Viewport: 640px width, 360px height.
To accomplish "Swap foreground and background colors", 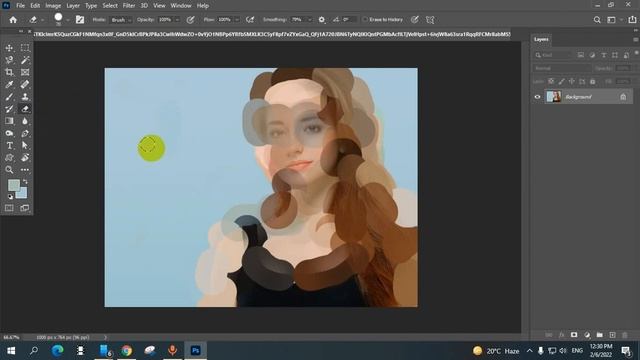I will tap(25, 181).
